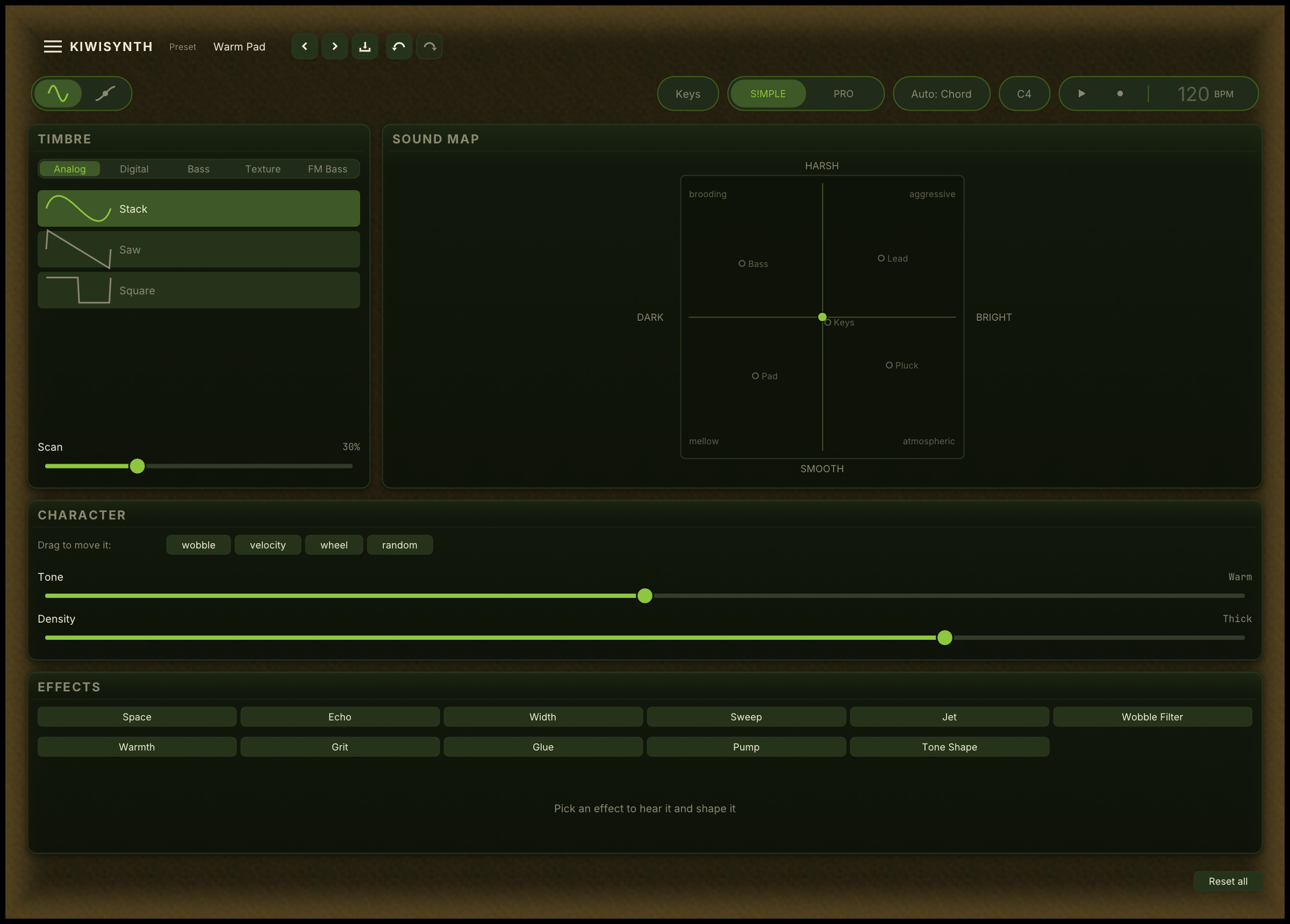Viewport: 1290px width, 924px height.
Task: Click the redo arrow icon
Action: tap(429, 47)
